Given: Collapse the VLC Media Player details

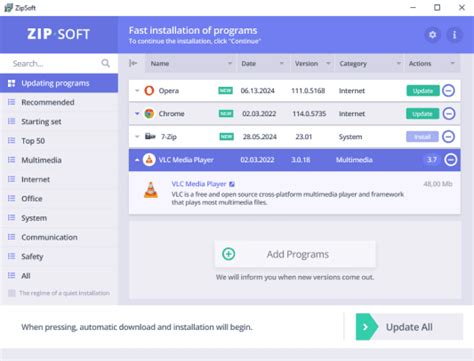Looking at the screenshot, I should tap(137, 160).
